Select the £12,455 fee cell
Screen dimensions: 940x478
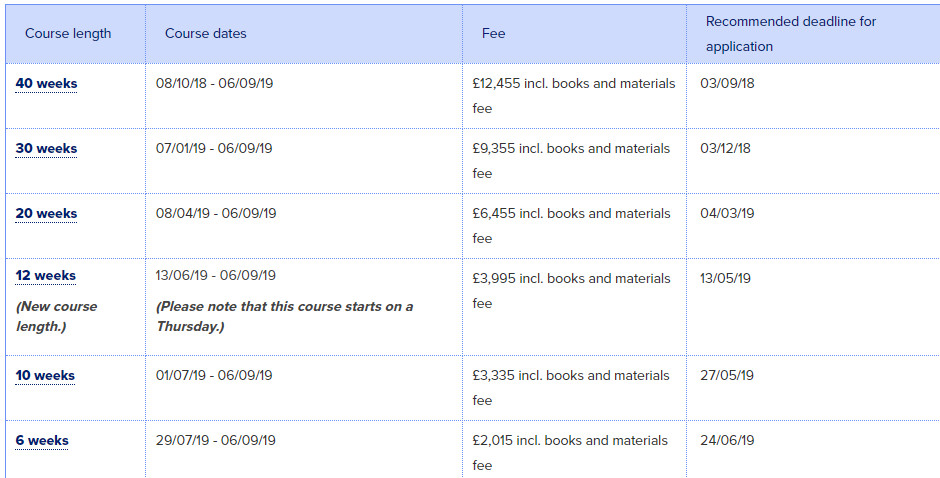click(574, 96)
